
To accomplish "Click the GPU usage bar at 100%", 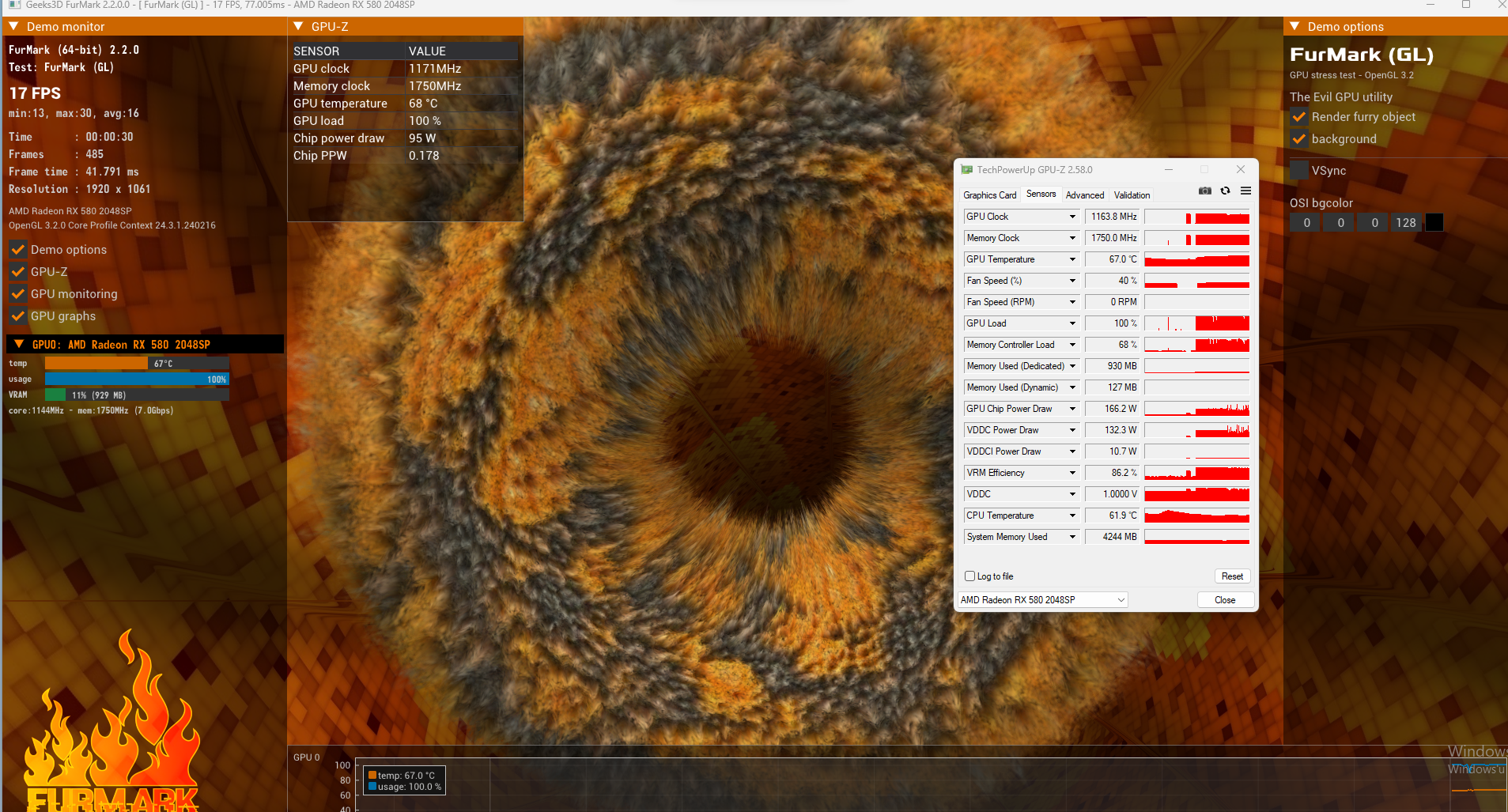I will click(137, 380).
